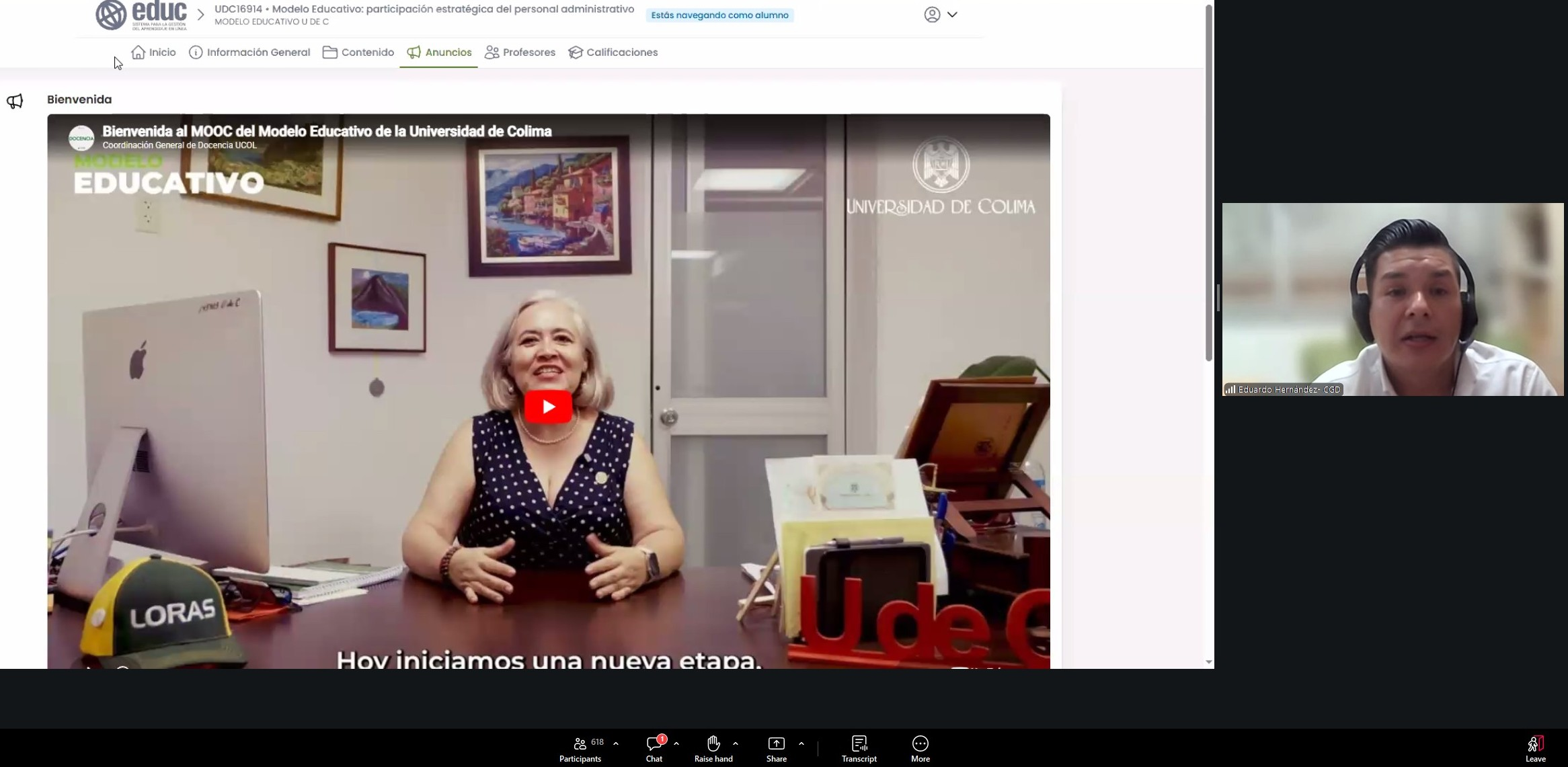The width and height of the screenshot is (1568, 767).
Task: Select Eduardo Hernández's video thumbnail
Action: [x=1393, y=299]
